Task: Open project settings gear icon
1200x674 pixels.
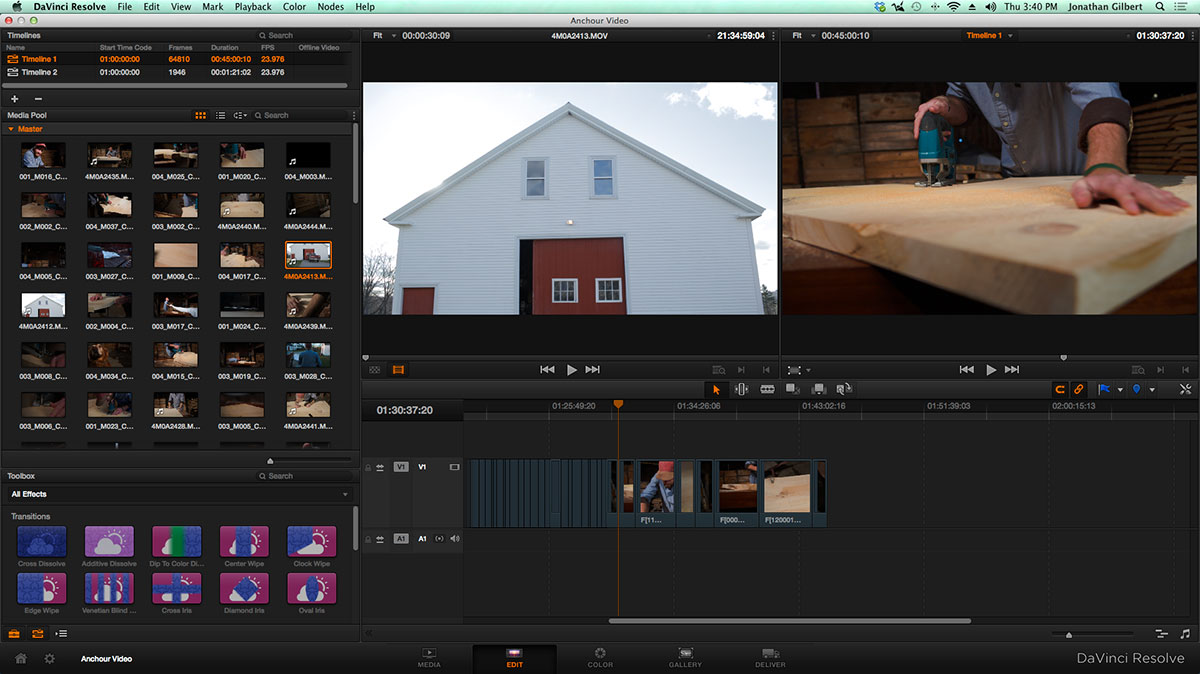Action: pos(49,659)
